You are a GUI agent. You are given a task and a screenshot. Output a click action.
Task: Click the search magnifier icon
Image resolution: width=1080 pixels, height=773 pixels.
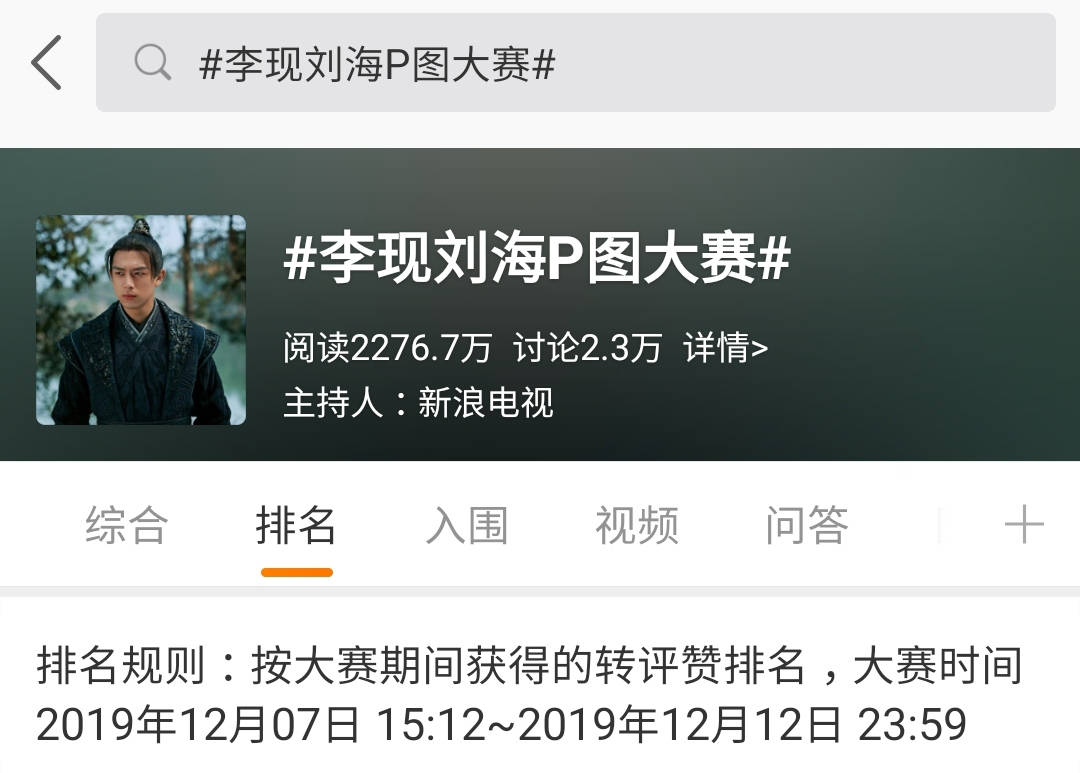pyautogui.click(x=152, y=63)
